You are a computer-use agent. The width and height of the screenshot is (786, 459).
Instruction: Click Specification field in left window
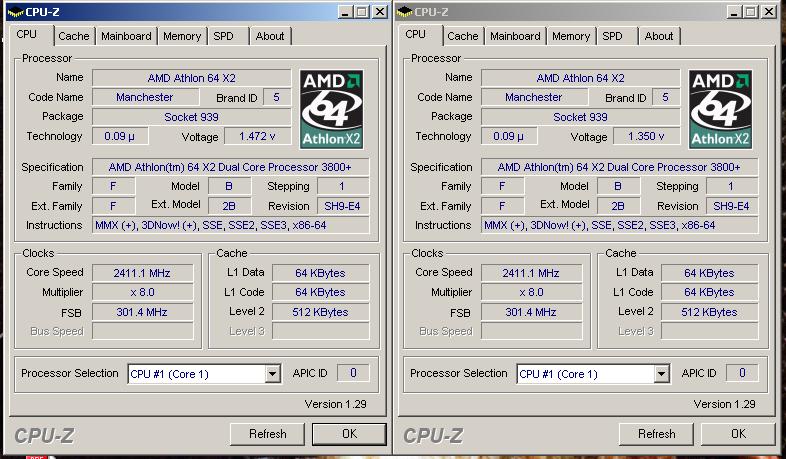click(231, 167)
